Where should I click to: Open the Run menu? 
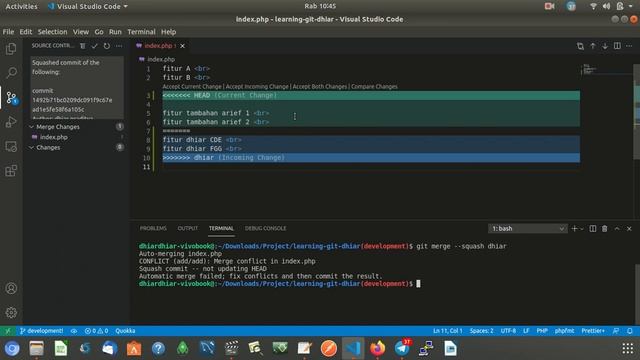(x=115, y=32)
